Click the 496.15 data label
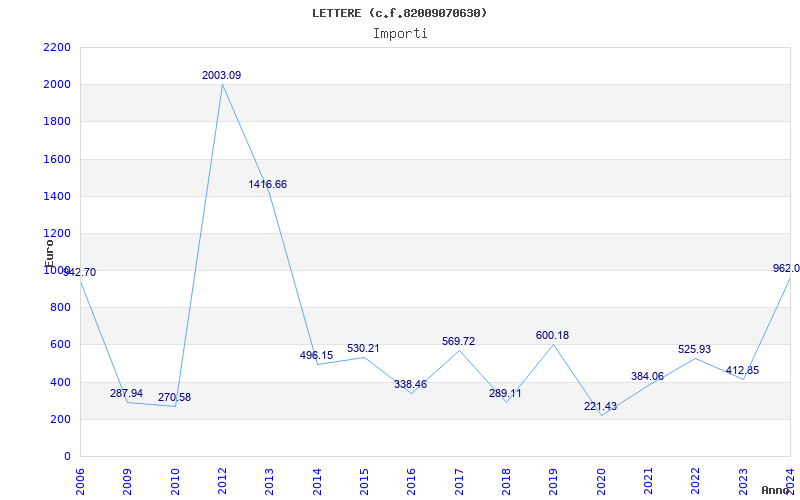Image resolution: width=800 pixels, height=500 pixels. click(x=316, y=356)
